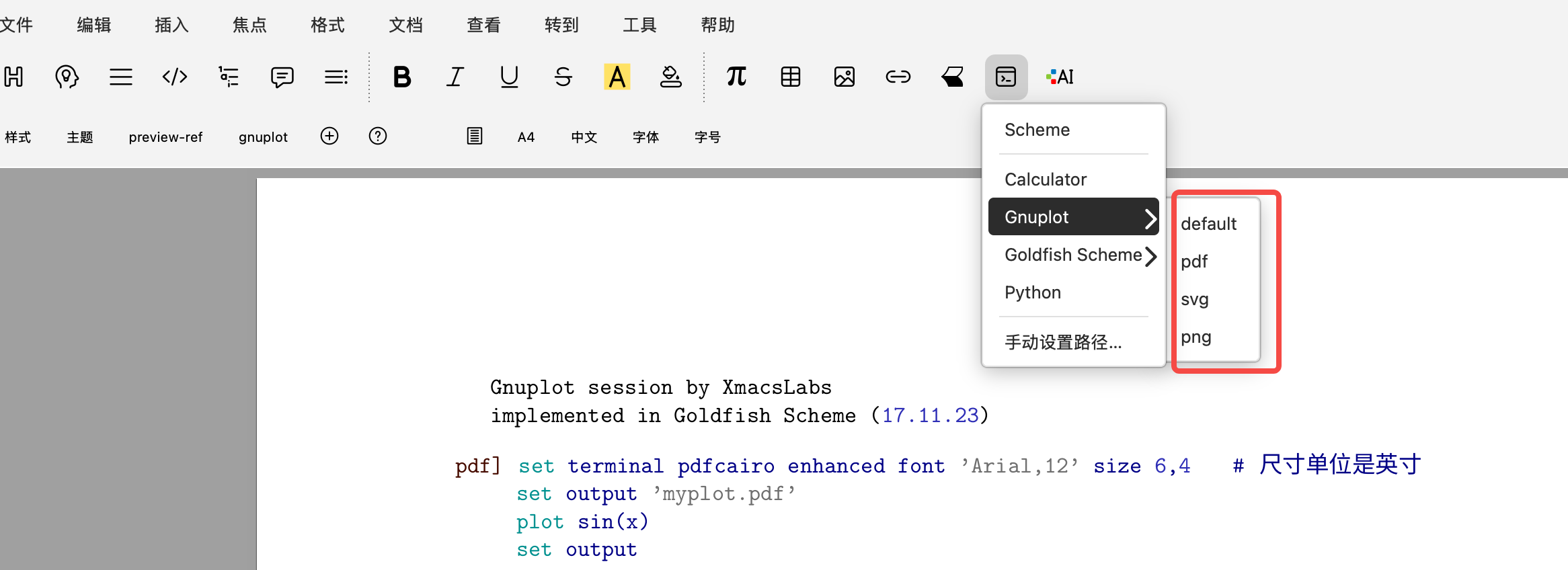Open the A4 page size dropdown
The width and height of the screenshot is (1568, 570).
point(526,137)
